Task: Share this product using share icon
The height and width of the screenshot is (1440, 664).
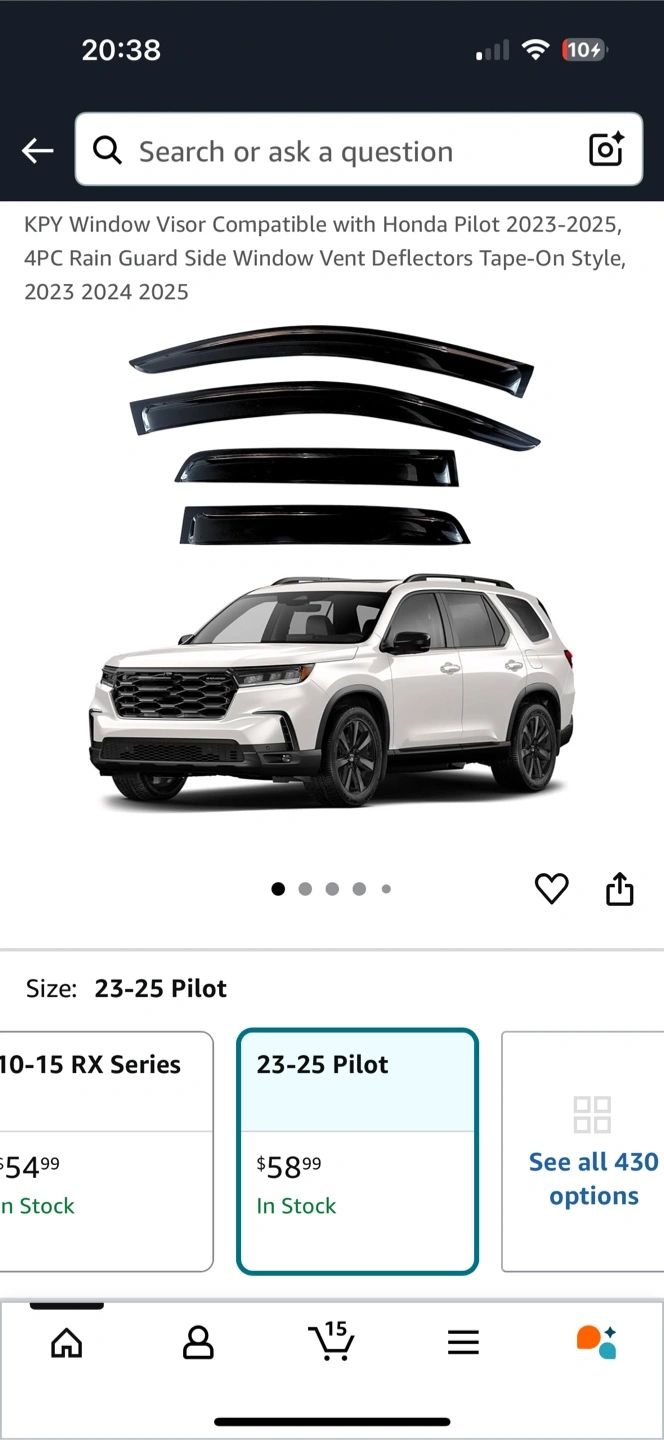Action: (x=620, y=888)
